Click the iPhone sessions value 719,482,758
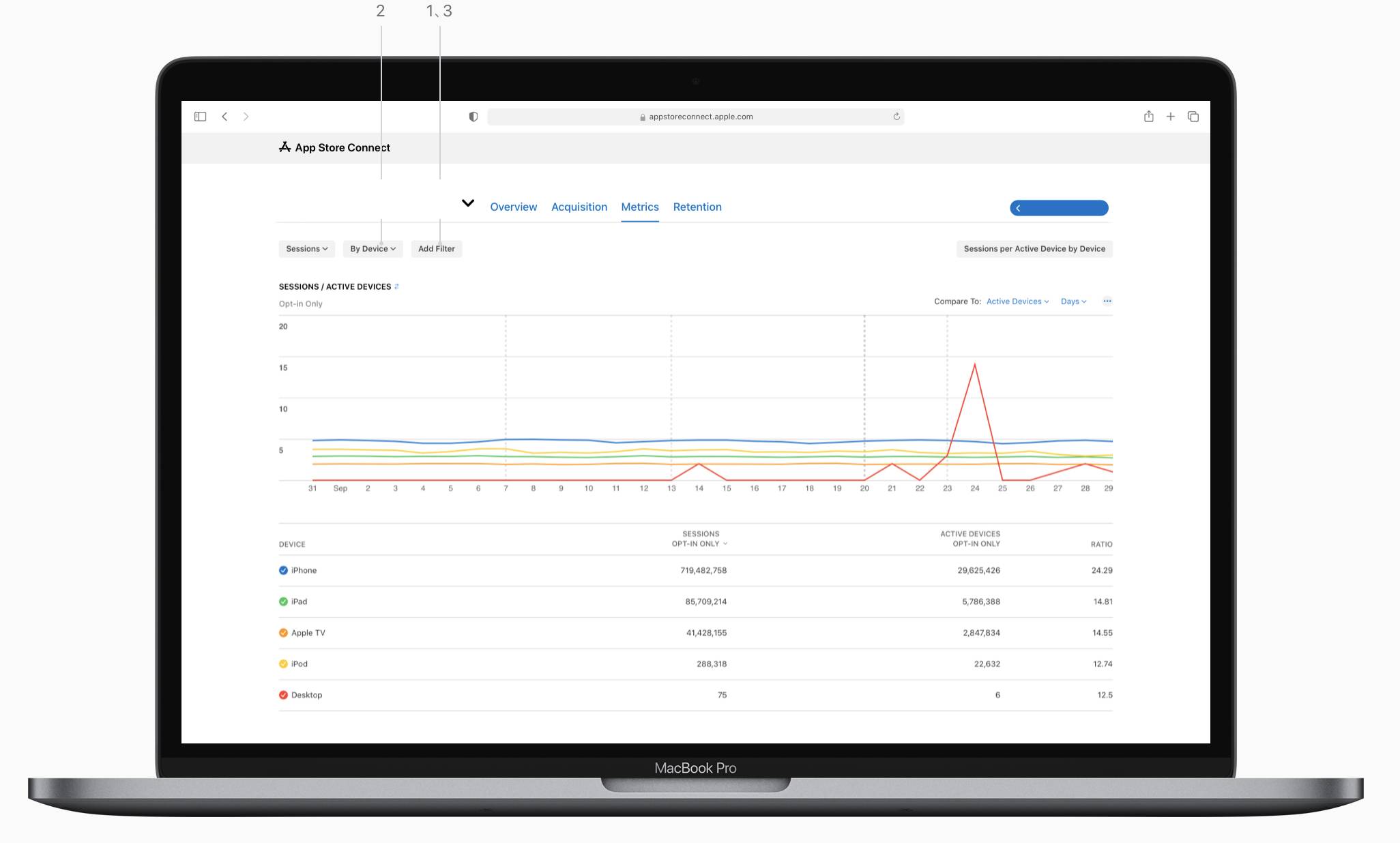This screenshot has width=1400, height=843. point(703,570)
